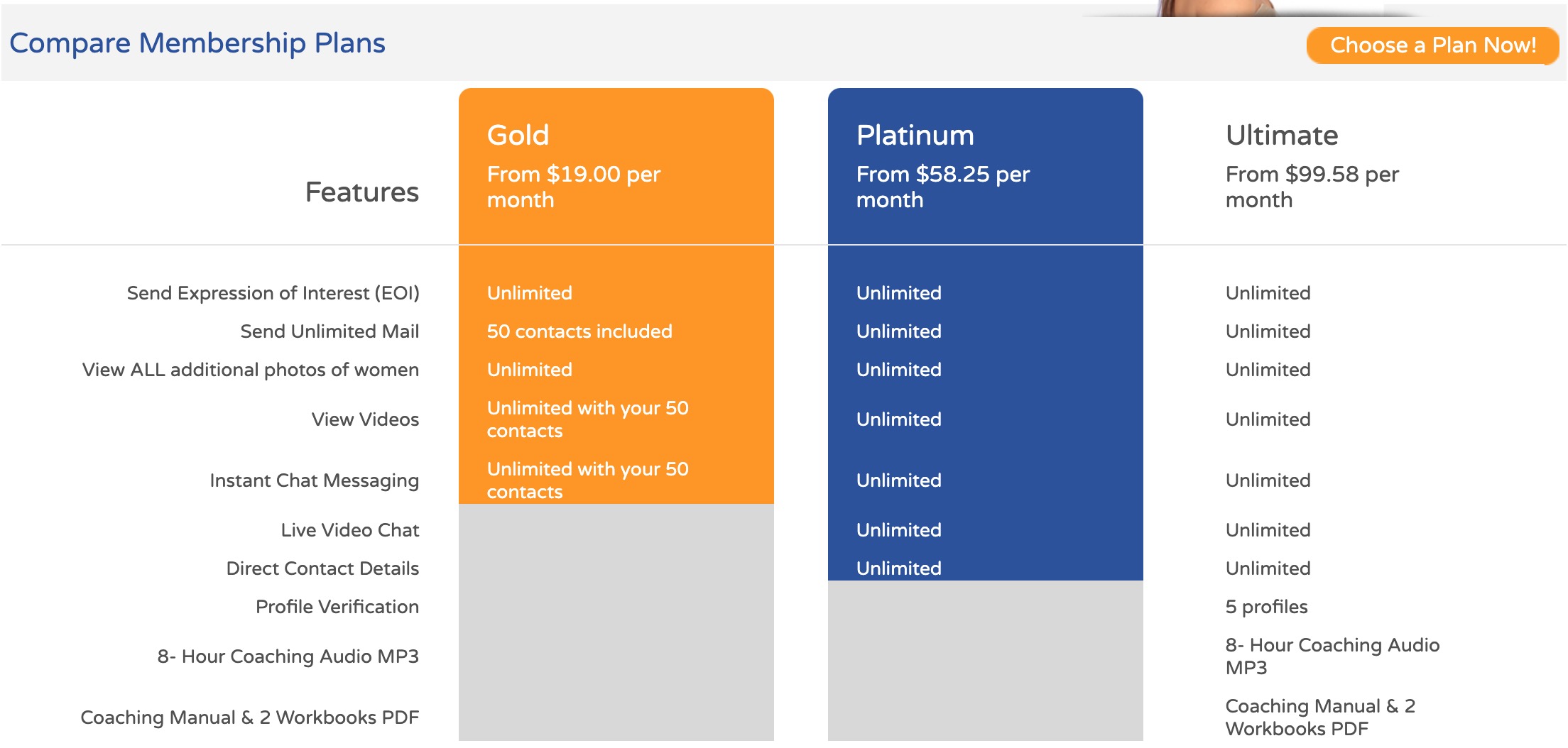Select the Platinum plan header
The image size is (1568, 748).
tap(915, 135)
